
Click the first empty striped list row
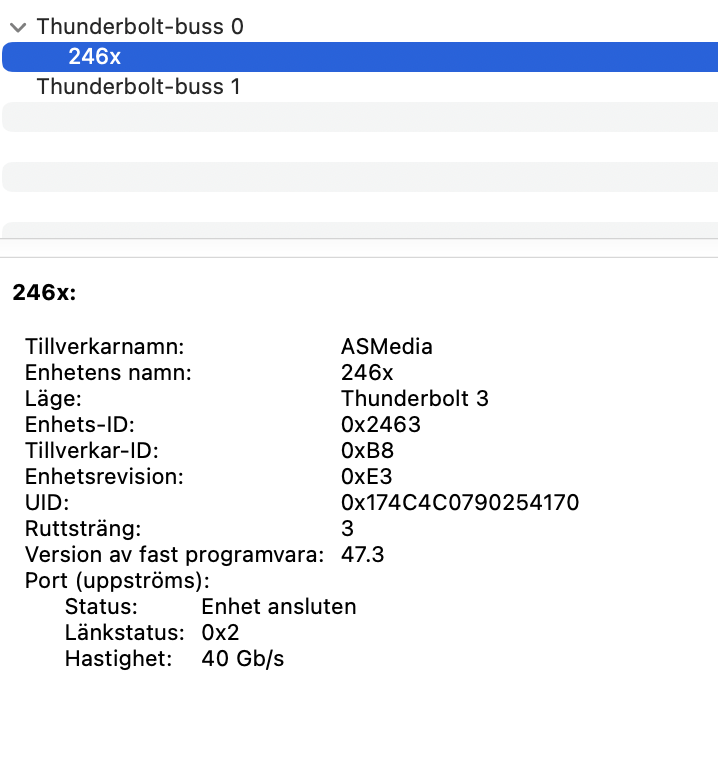[360, 117]
